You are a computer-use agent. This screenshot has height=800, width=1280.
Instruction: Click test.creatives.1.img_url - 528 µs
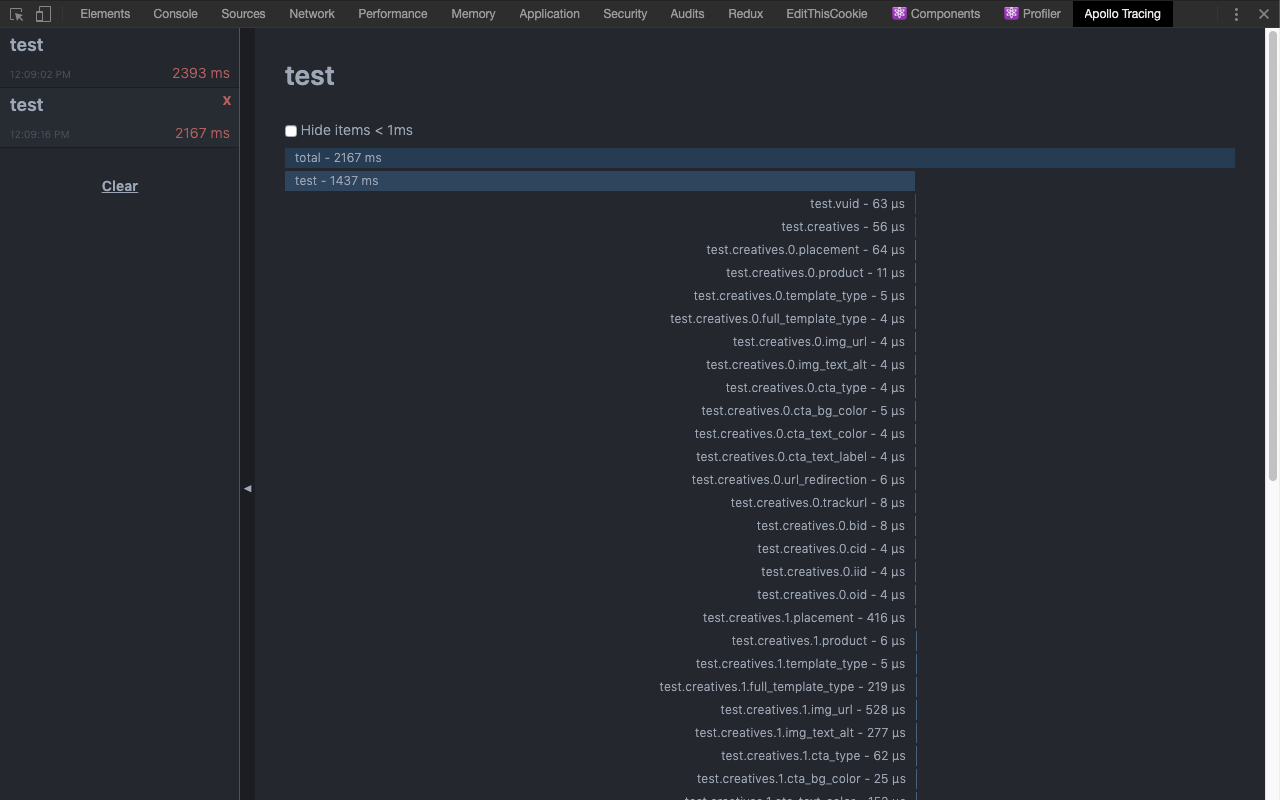tap(812, 710)
